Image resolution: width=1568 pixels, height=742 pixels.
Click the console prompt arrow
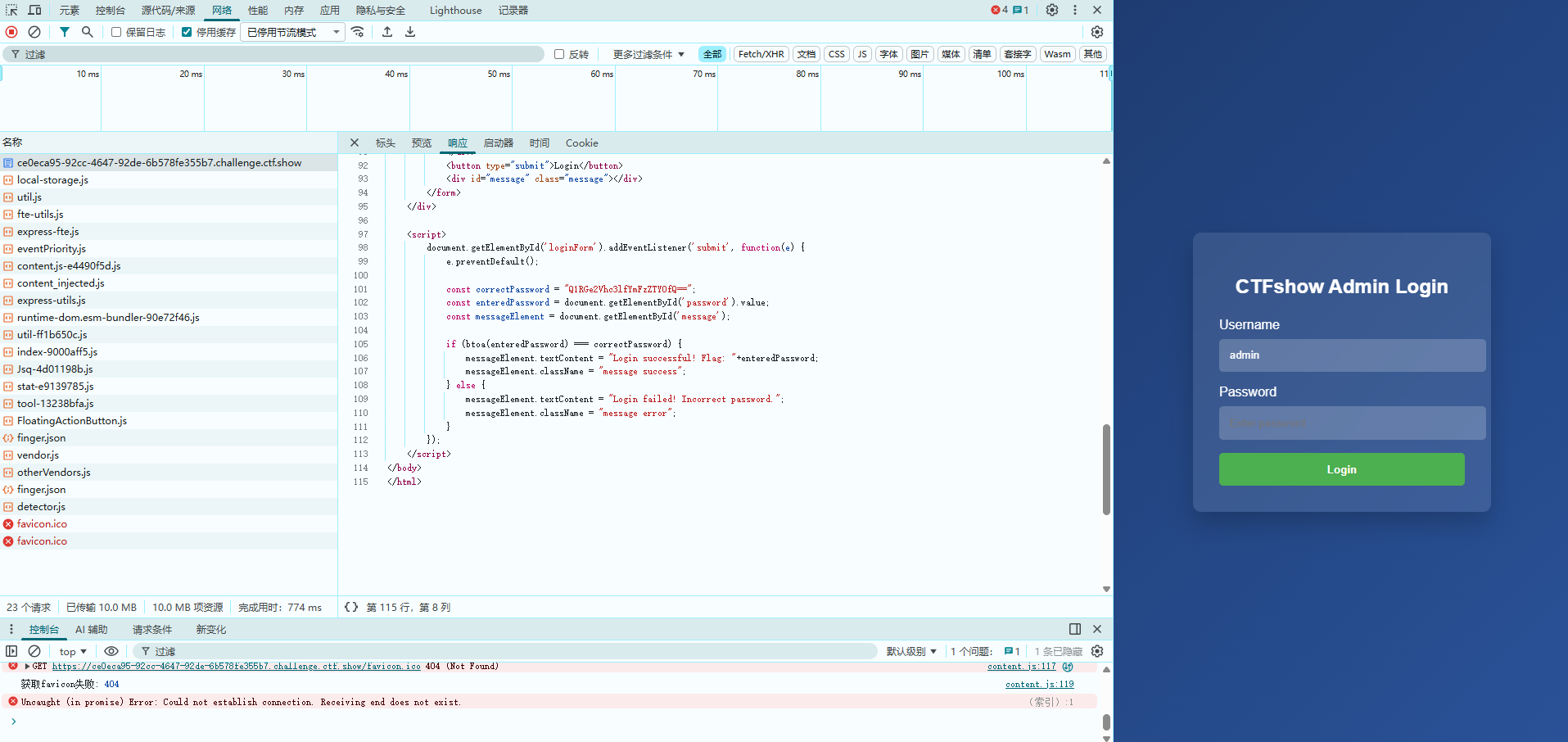13,722
